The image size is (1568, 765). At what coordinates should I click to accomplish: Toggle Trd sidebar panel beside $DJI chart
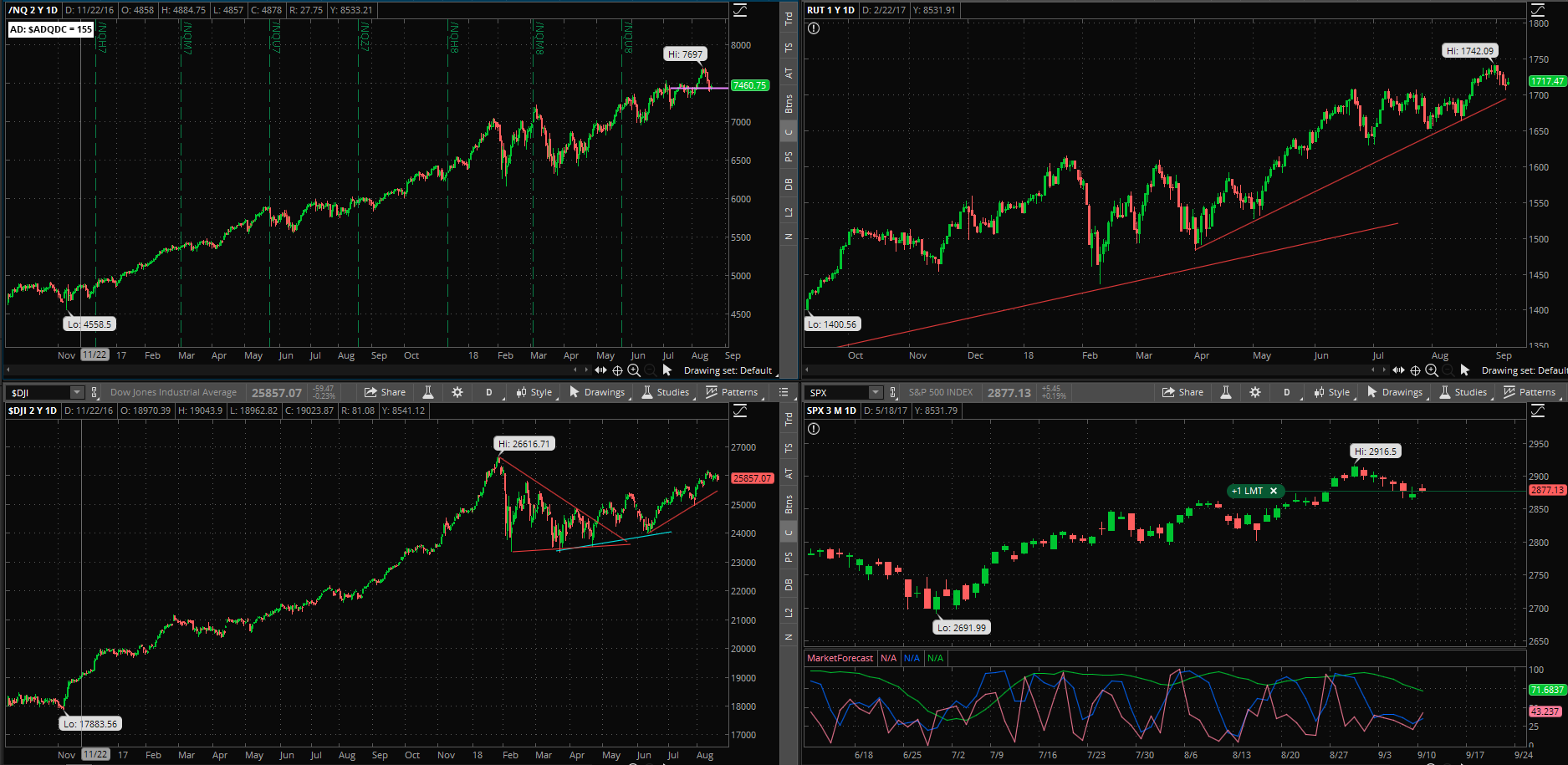pyautogui.click(x=789, y=420)
